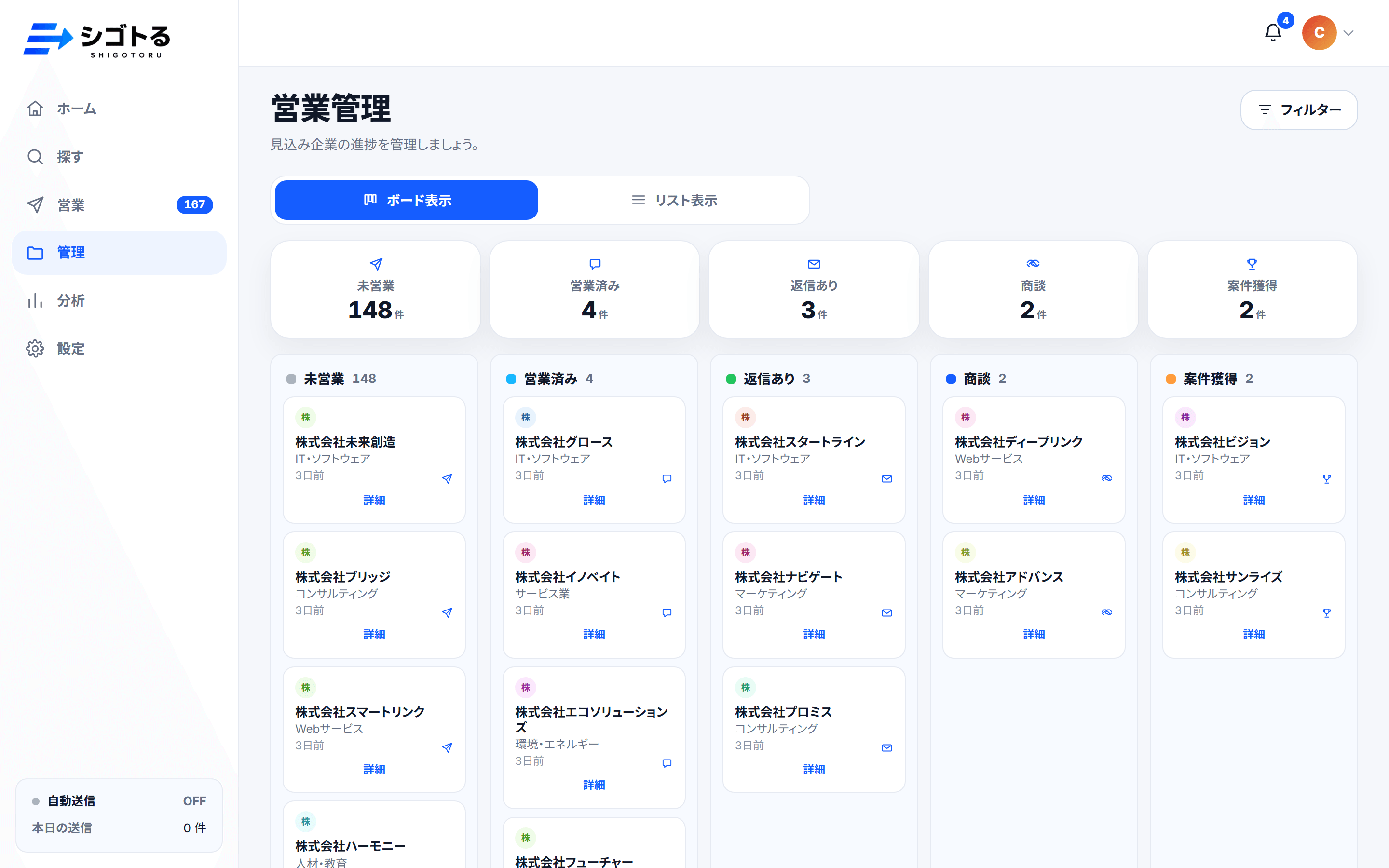Click the 167 badge on 営業
Screen dimensions: 1389x868
194,204
